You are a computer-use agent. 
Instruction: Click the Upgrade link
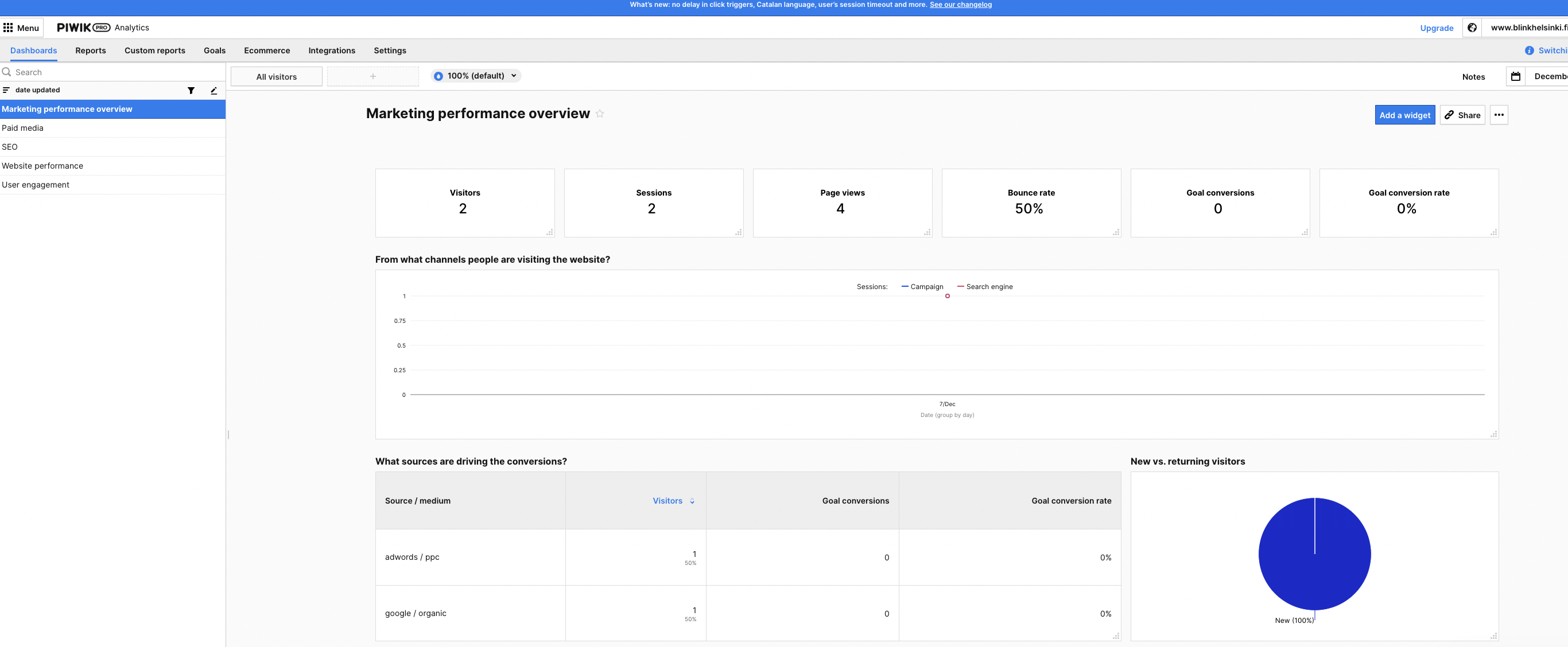click(x=1436, y=28)
